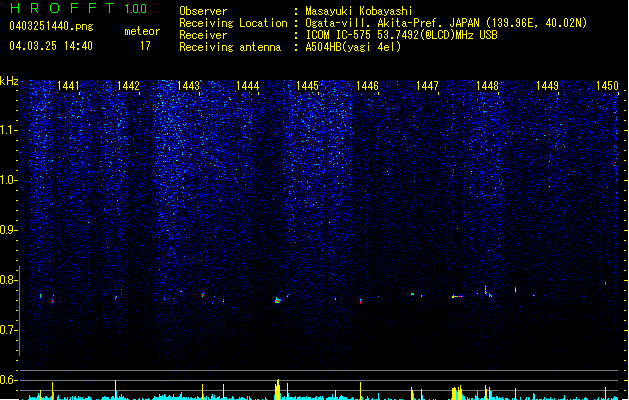This screenshot has height=400, width=629.
Task: Click the 1445 time marker
Action: point(307,86)
